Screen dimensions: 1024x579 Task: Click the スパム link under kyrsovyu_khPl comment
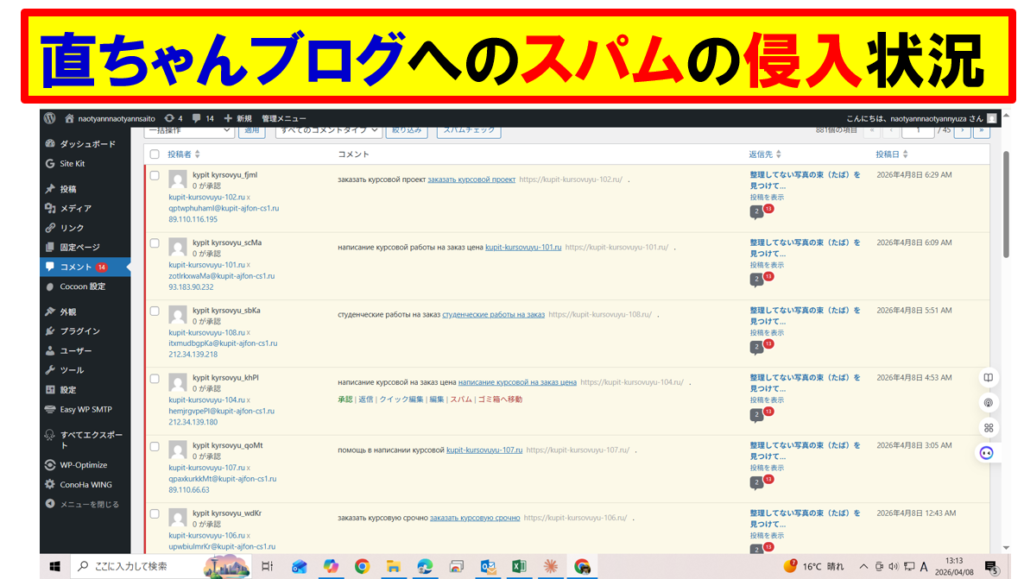point(461,399)
